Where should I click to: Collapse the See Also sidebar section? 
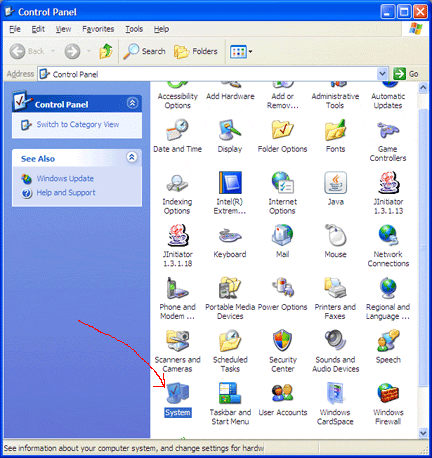pyautogui.click(x=132, y=157)
